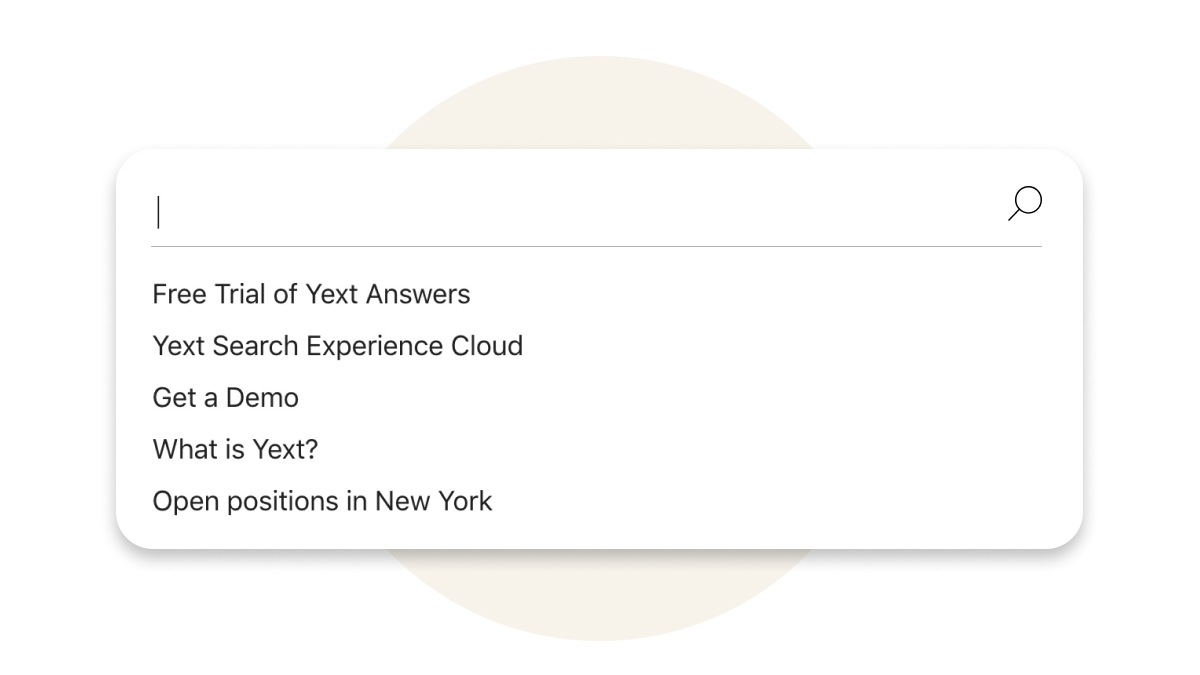Click the magnifying glass search icon
Viewport: 1200px width, 675px height.
point(1025,203)
